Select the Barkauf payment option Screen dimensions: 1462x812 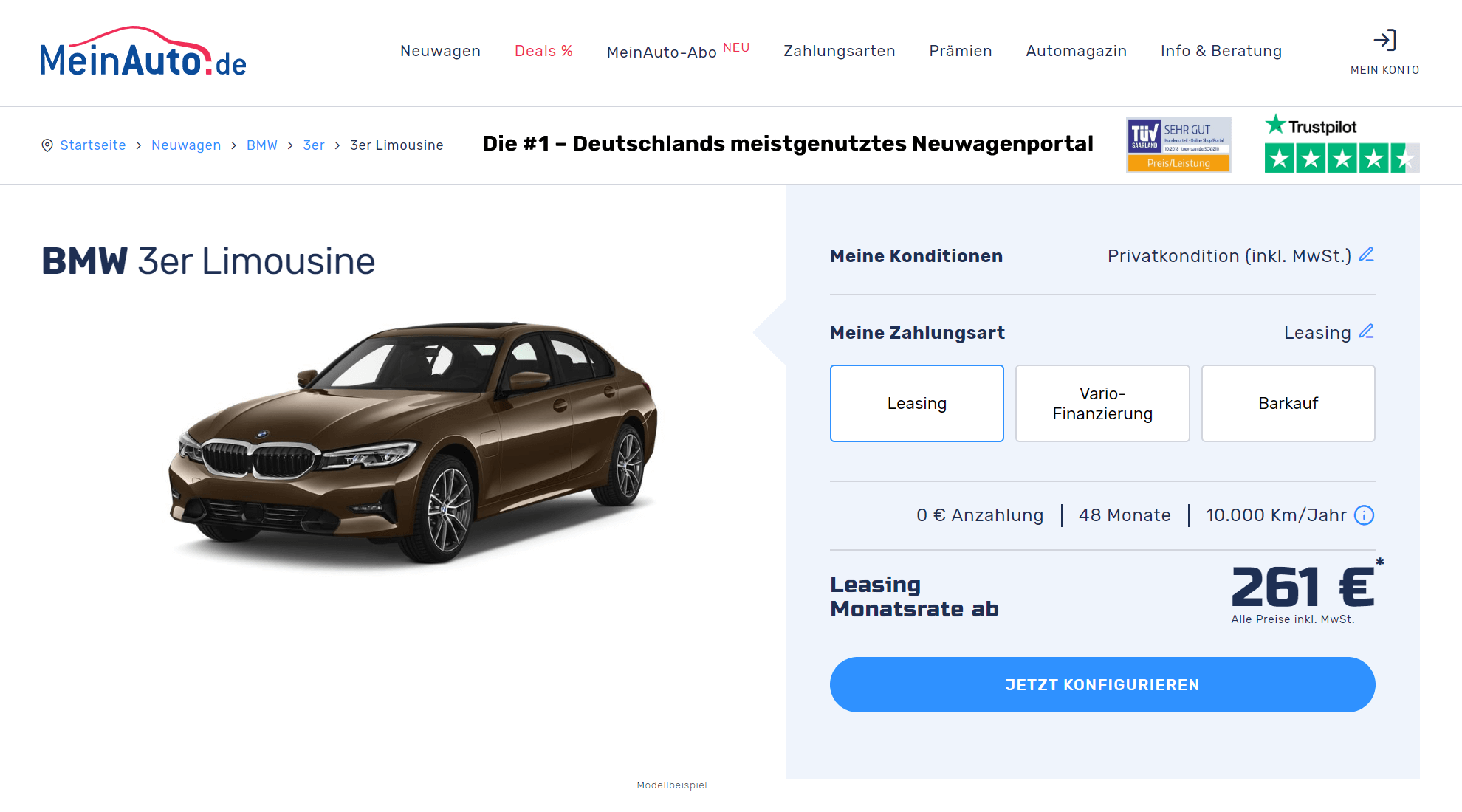1288,403
